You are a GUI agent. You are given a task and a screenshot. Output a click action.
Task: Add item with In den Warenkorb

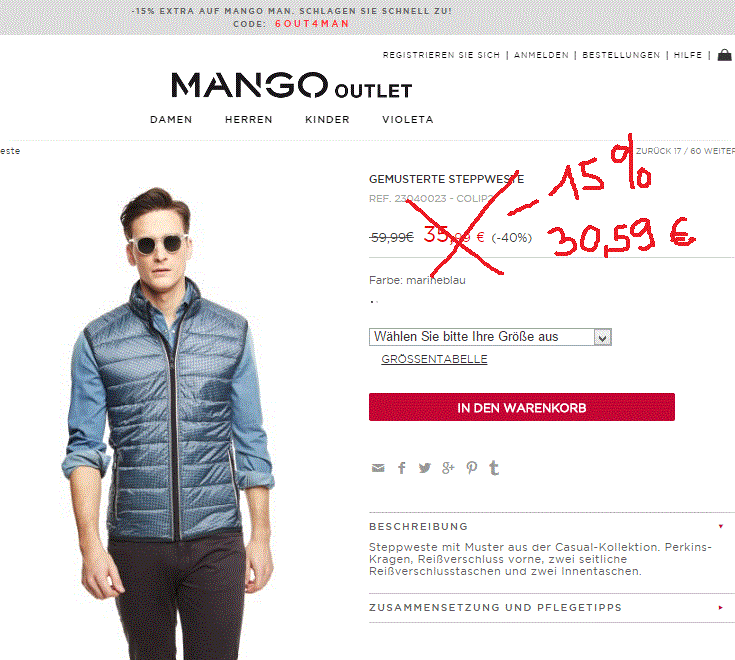522,407
